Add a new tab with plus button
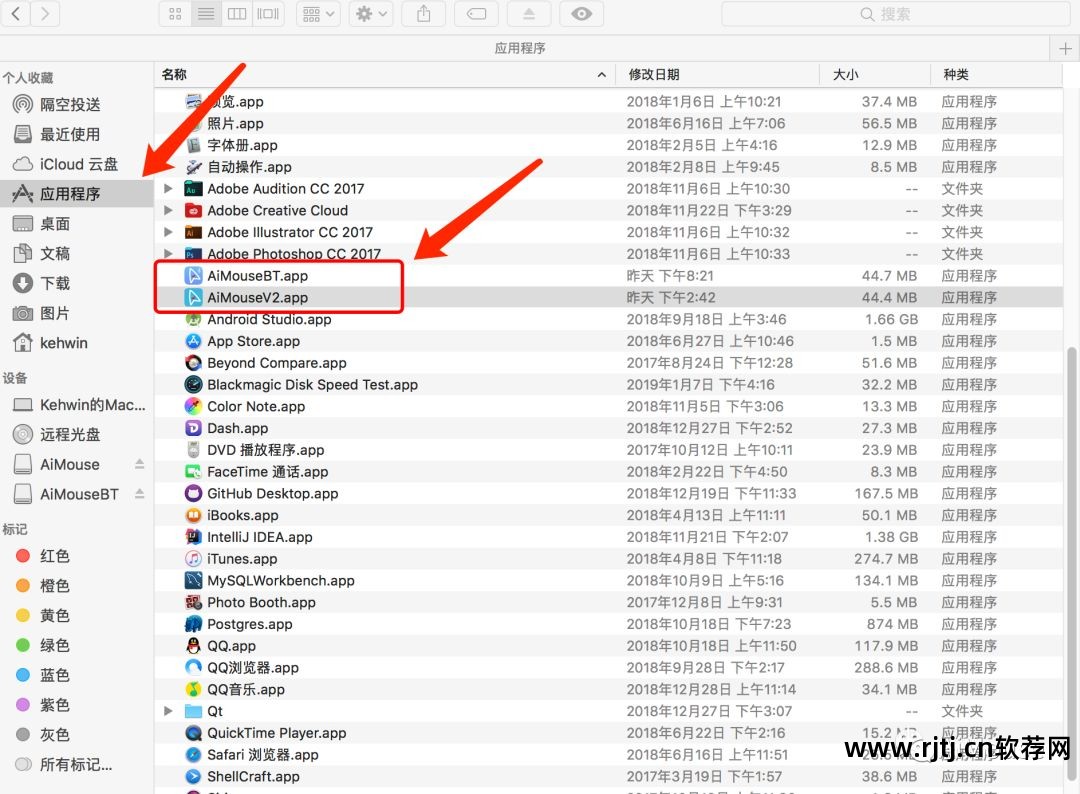 (1065, 49)
